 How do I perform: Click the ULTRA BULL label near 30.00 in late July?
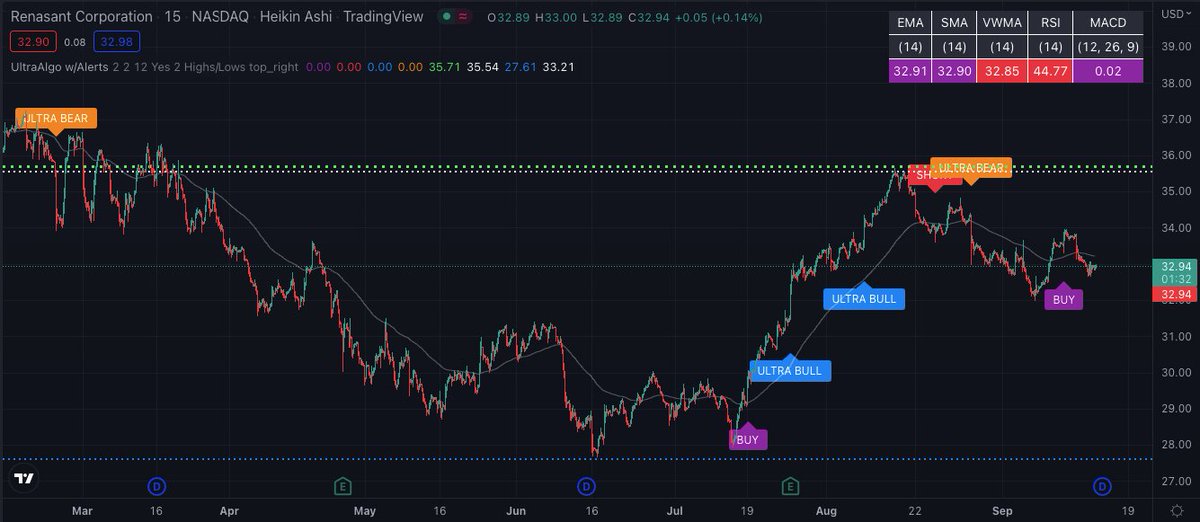[790, 371]
